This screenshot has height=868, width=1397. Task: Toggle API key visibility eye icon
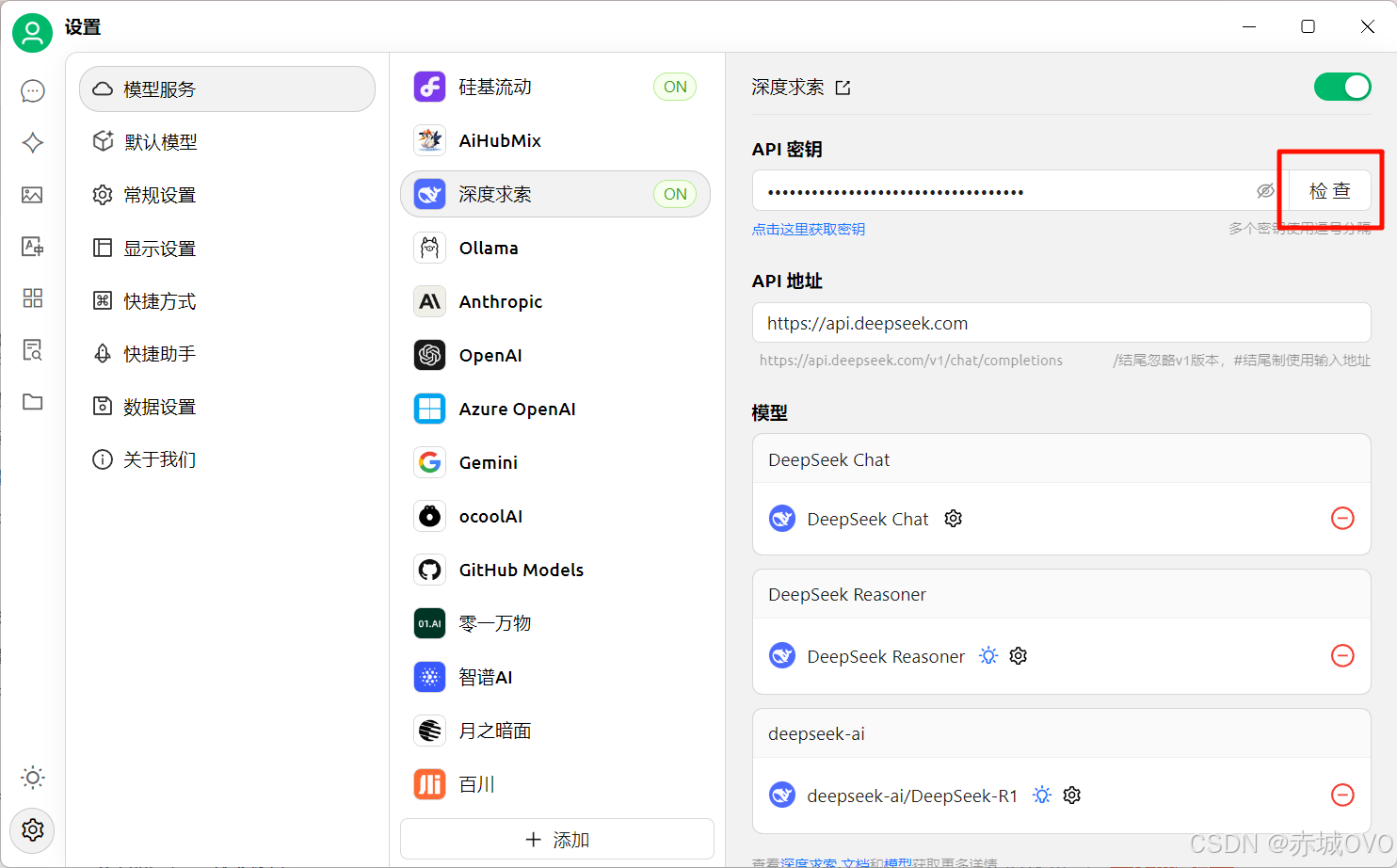pos(1265,191)
